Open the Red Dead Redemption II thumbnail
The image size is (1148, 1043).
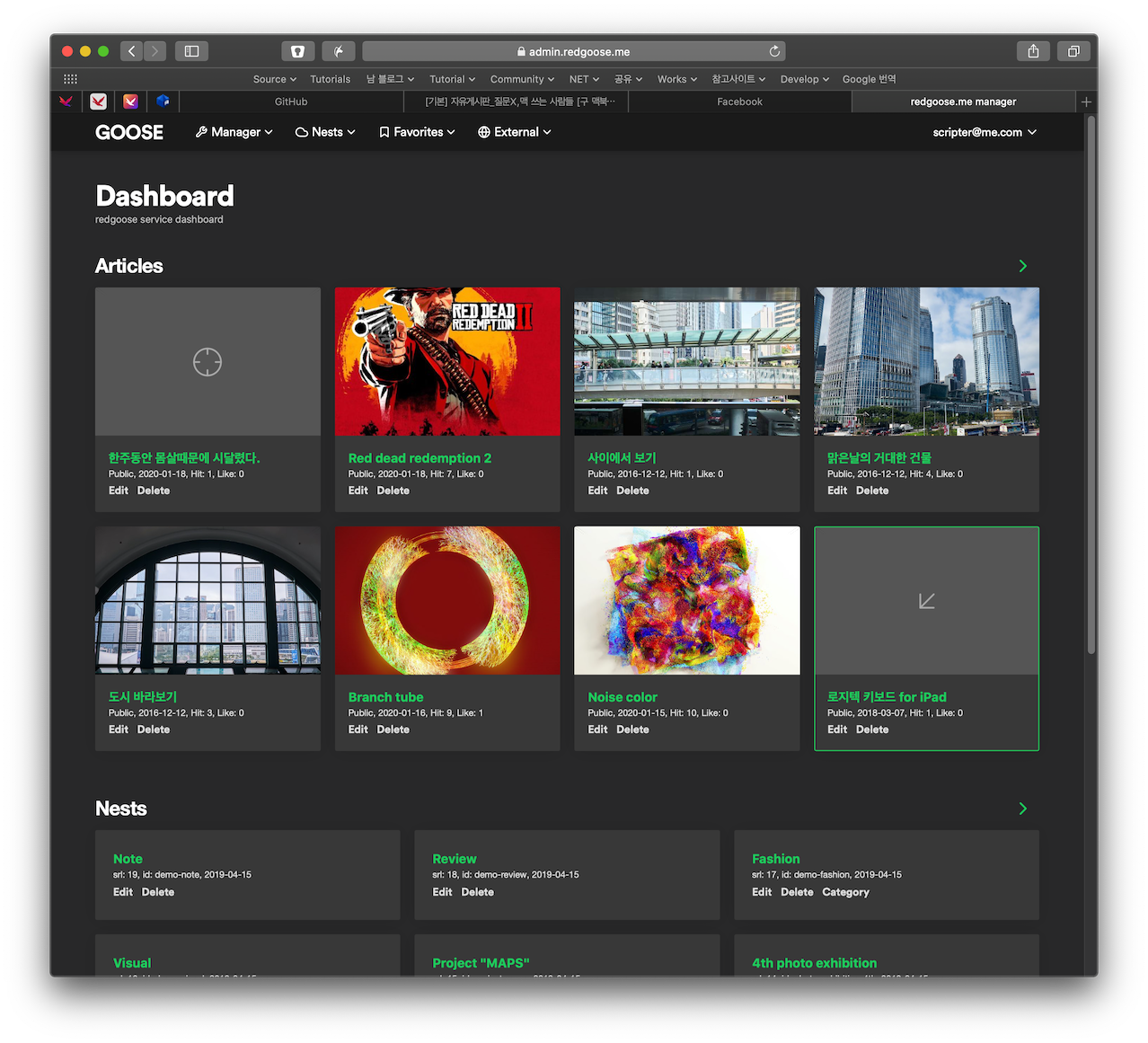tap(447, 361)
